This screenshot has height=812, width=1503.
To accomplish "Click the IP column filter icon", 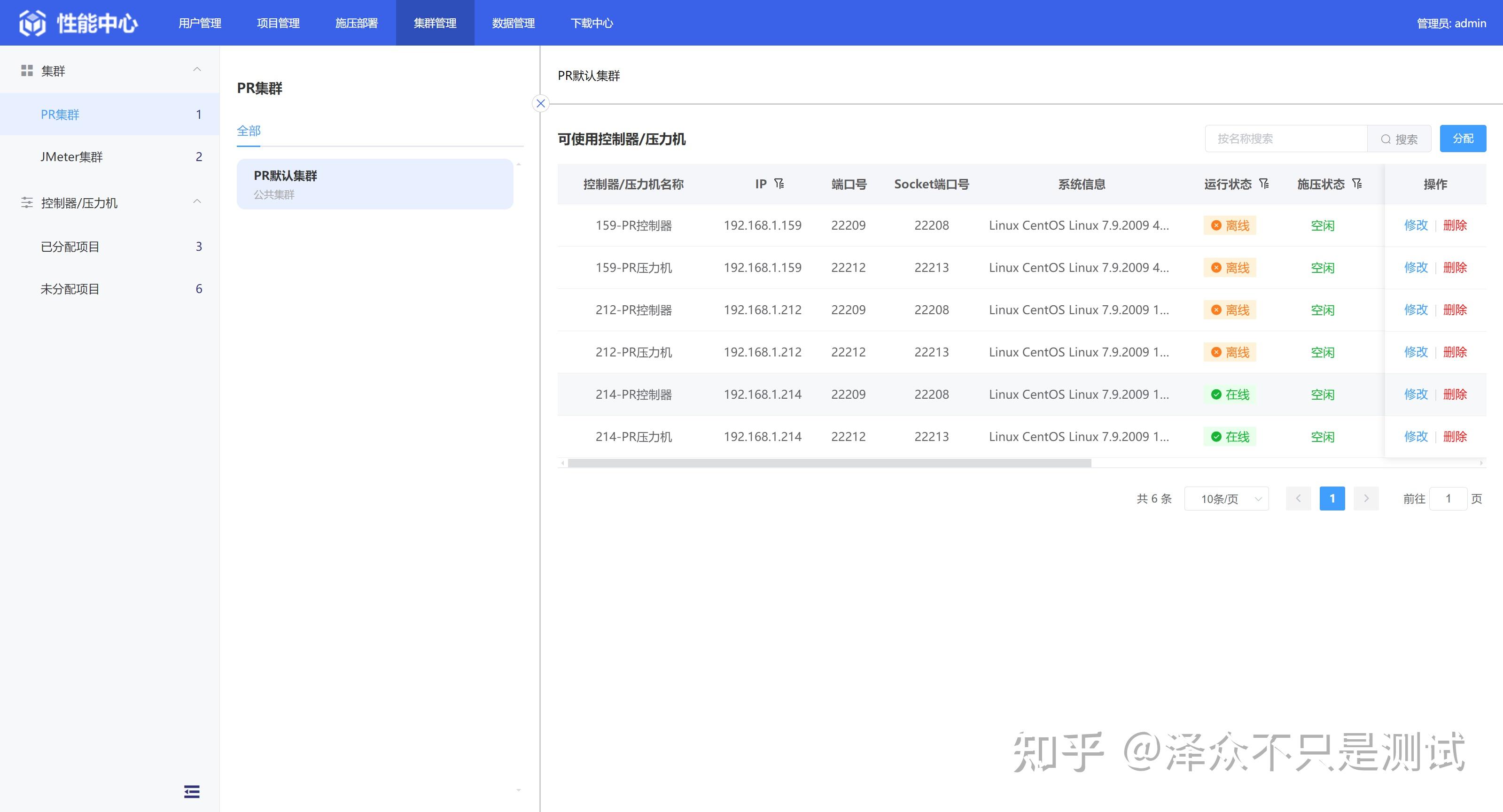I will 779,184.
